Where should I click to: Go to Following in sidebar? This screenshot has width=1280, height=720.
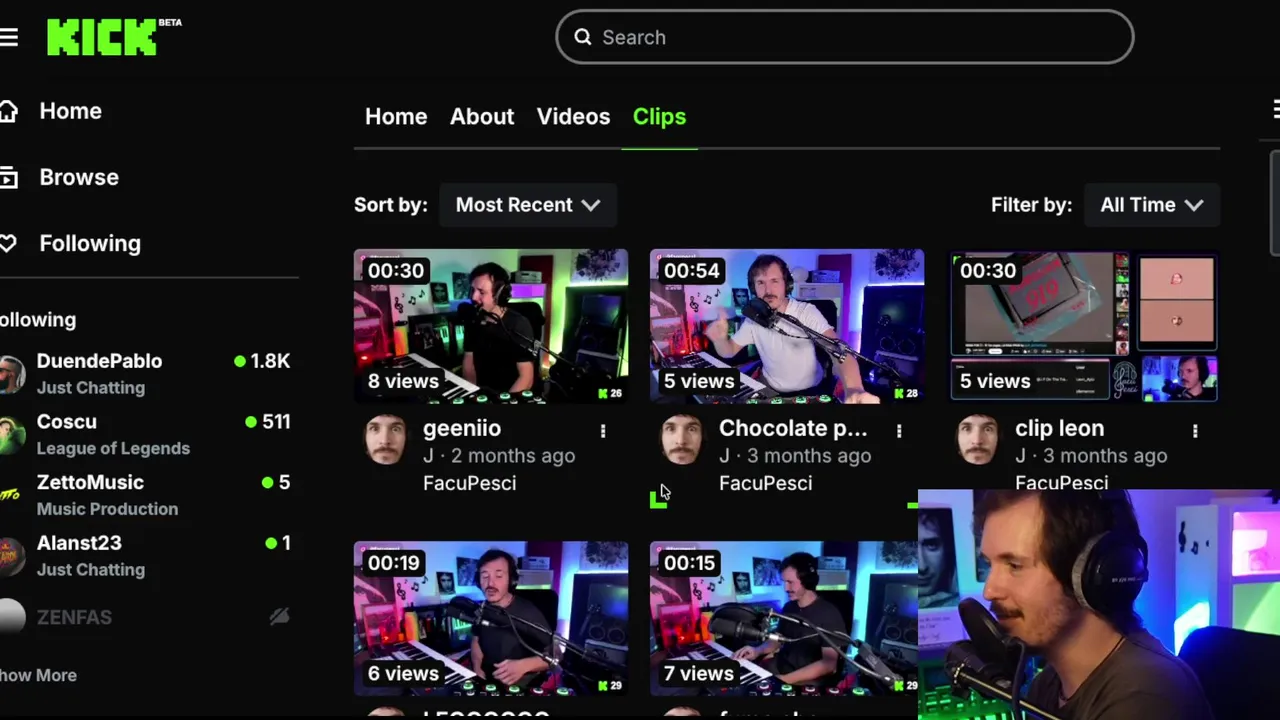pos(90,243)
